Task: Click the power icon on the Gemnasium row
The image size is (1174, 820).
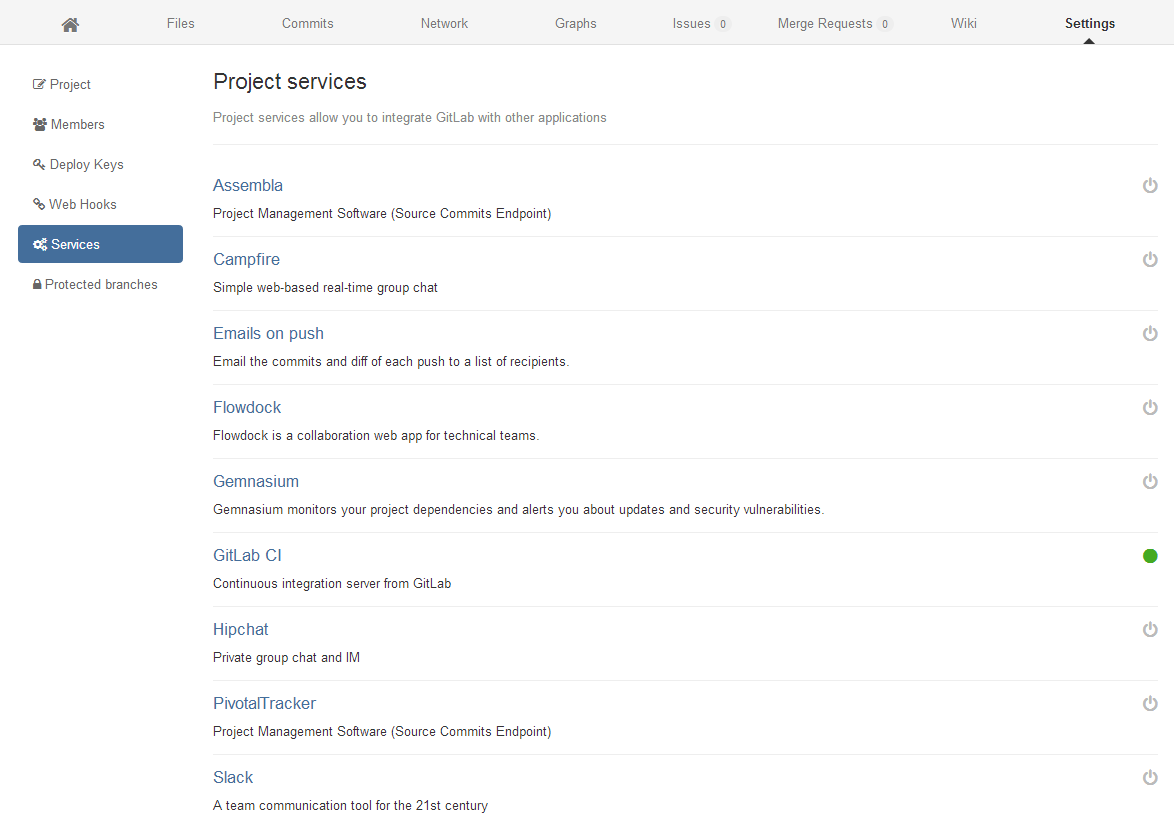Action: tap(1150, 482)
